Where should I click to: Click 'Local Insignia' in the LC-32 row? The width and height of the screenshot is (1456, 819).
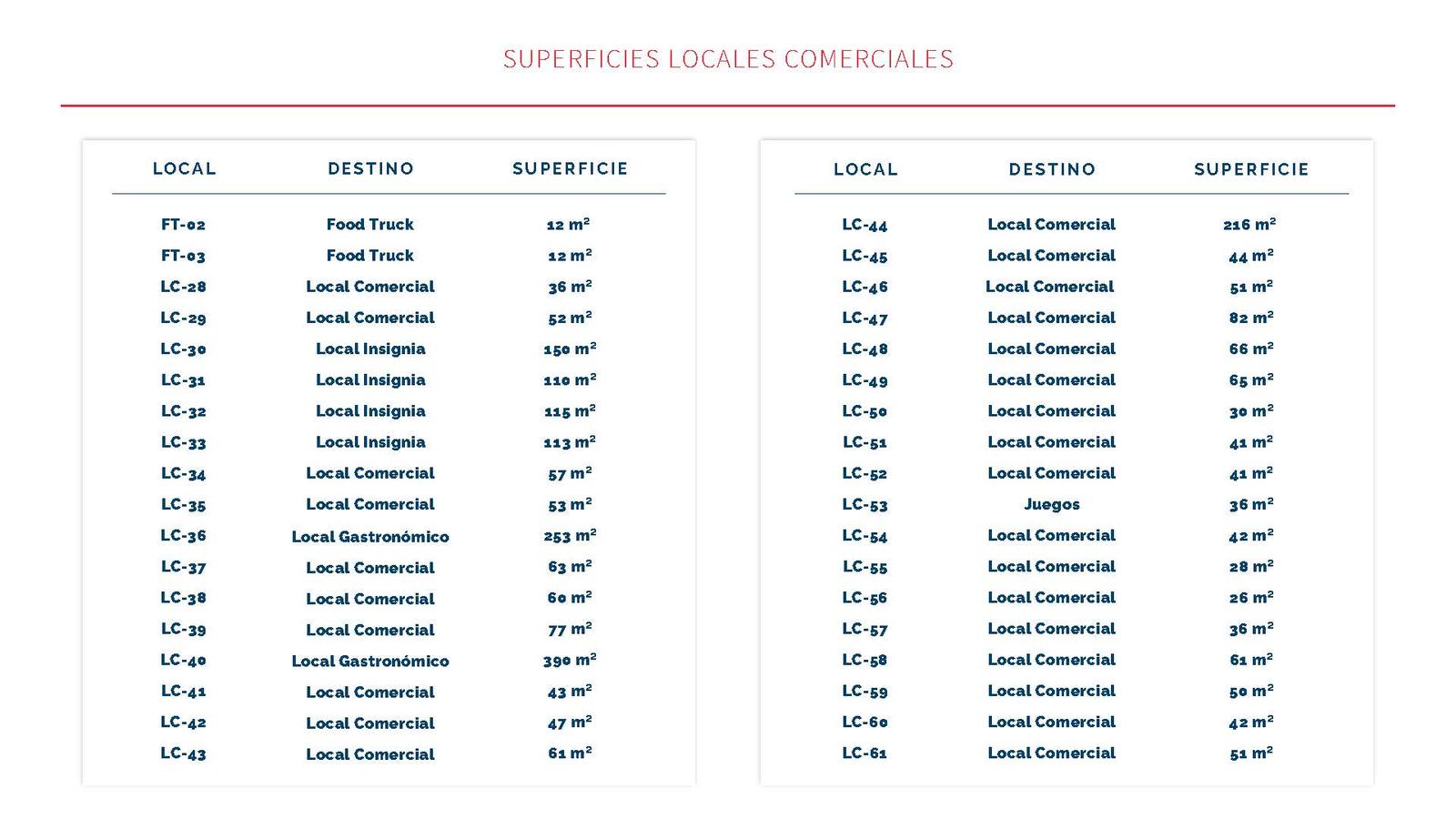[370, 411]
